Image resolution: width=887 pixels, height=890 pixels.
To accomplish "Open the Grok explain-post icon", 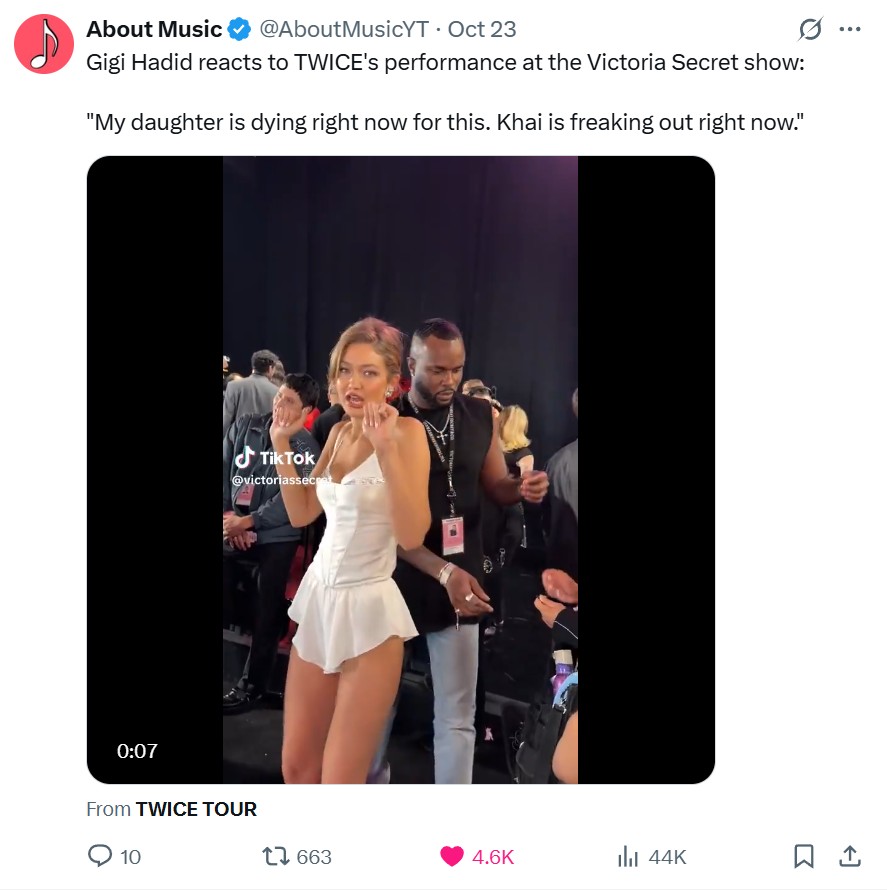I will 810,30.
